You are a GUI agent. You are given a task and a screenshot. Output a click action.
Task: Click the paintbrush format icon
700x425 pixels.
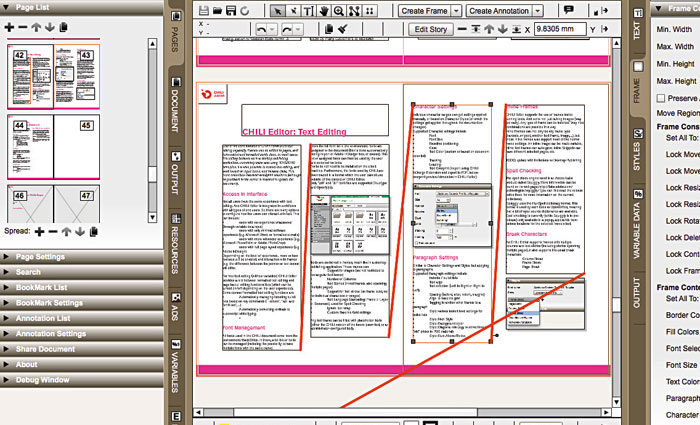click(342, 29)
